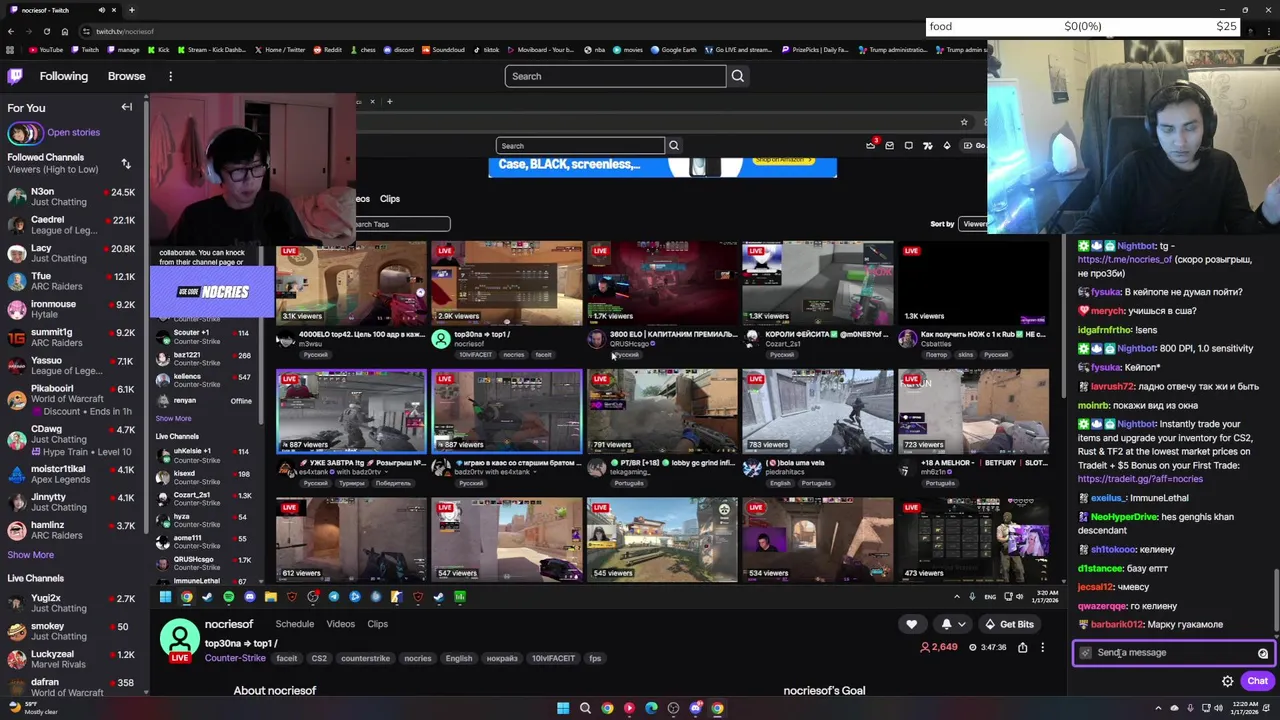Click the Twitch logo home icon
The width and height of the screenshot is (1280, 720).
coord(15,76)
